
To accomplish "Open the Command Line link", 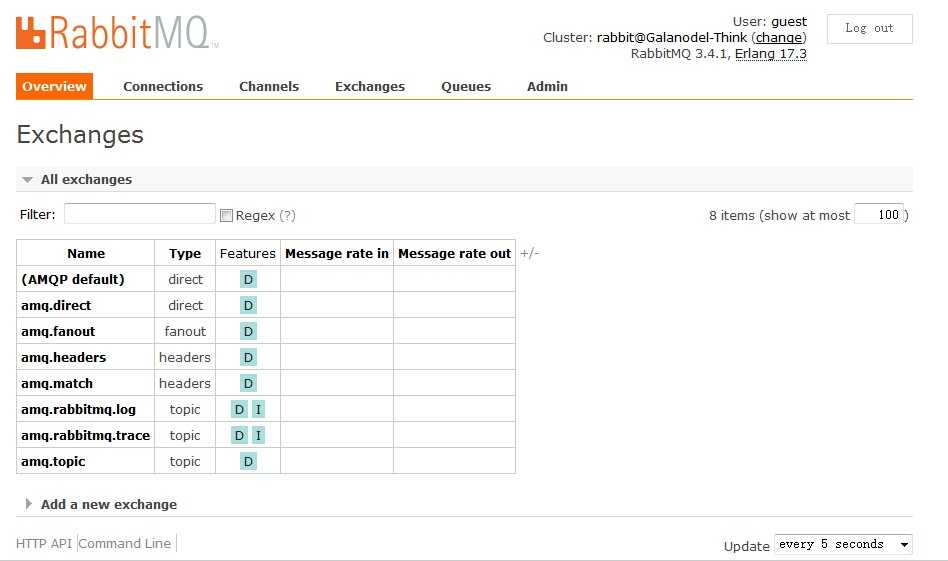I will [x=125, y=543].
